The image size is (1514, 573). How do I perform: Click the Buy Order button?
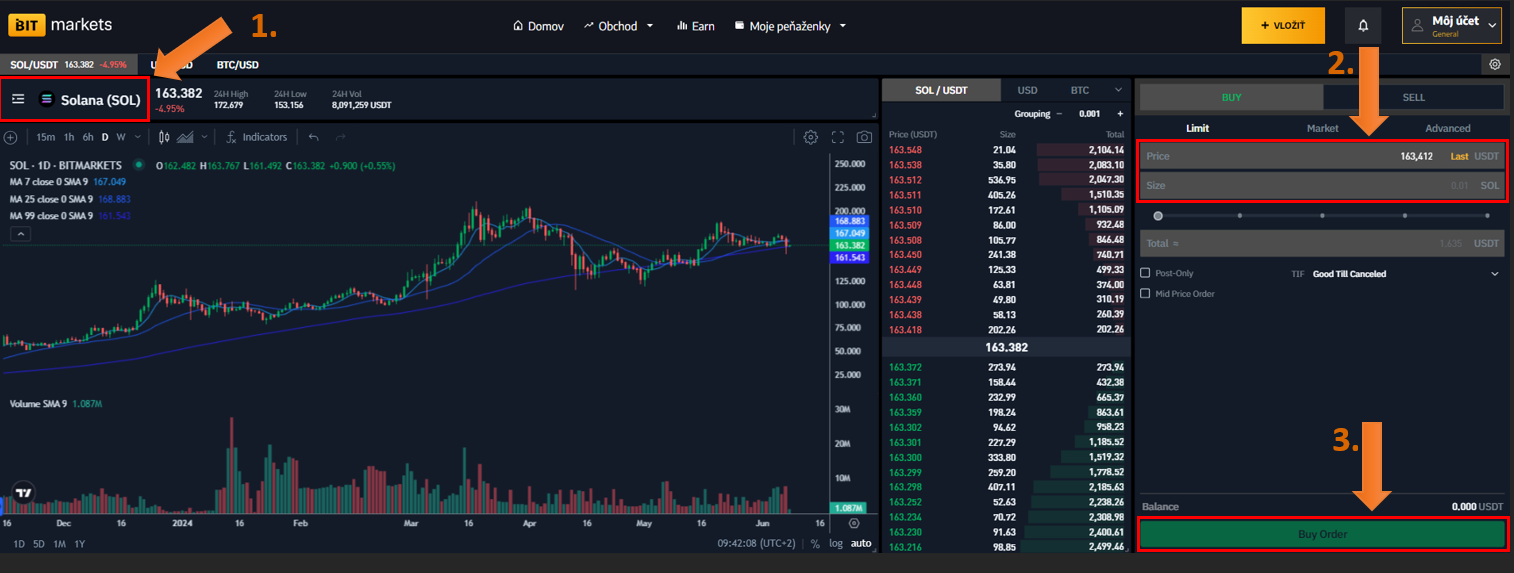(1322, 534)
